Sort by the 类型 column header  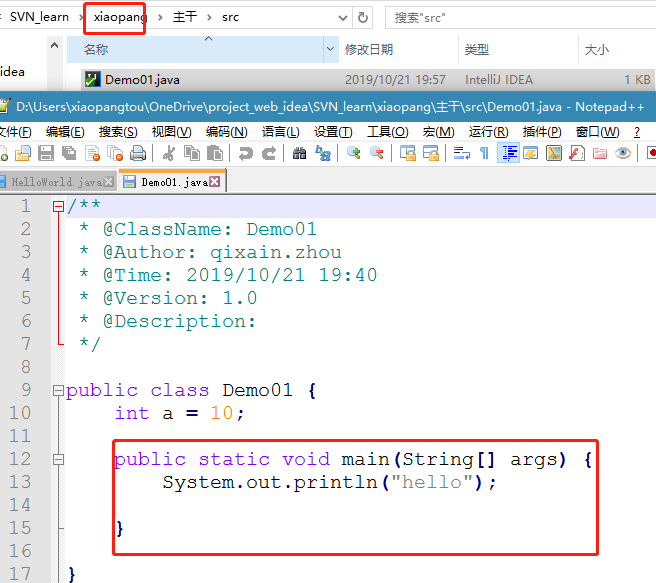[x=518, y=49]
